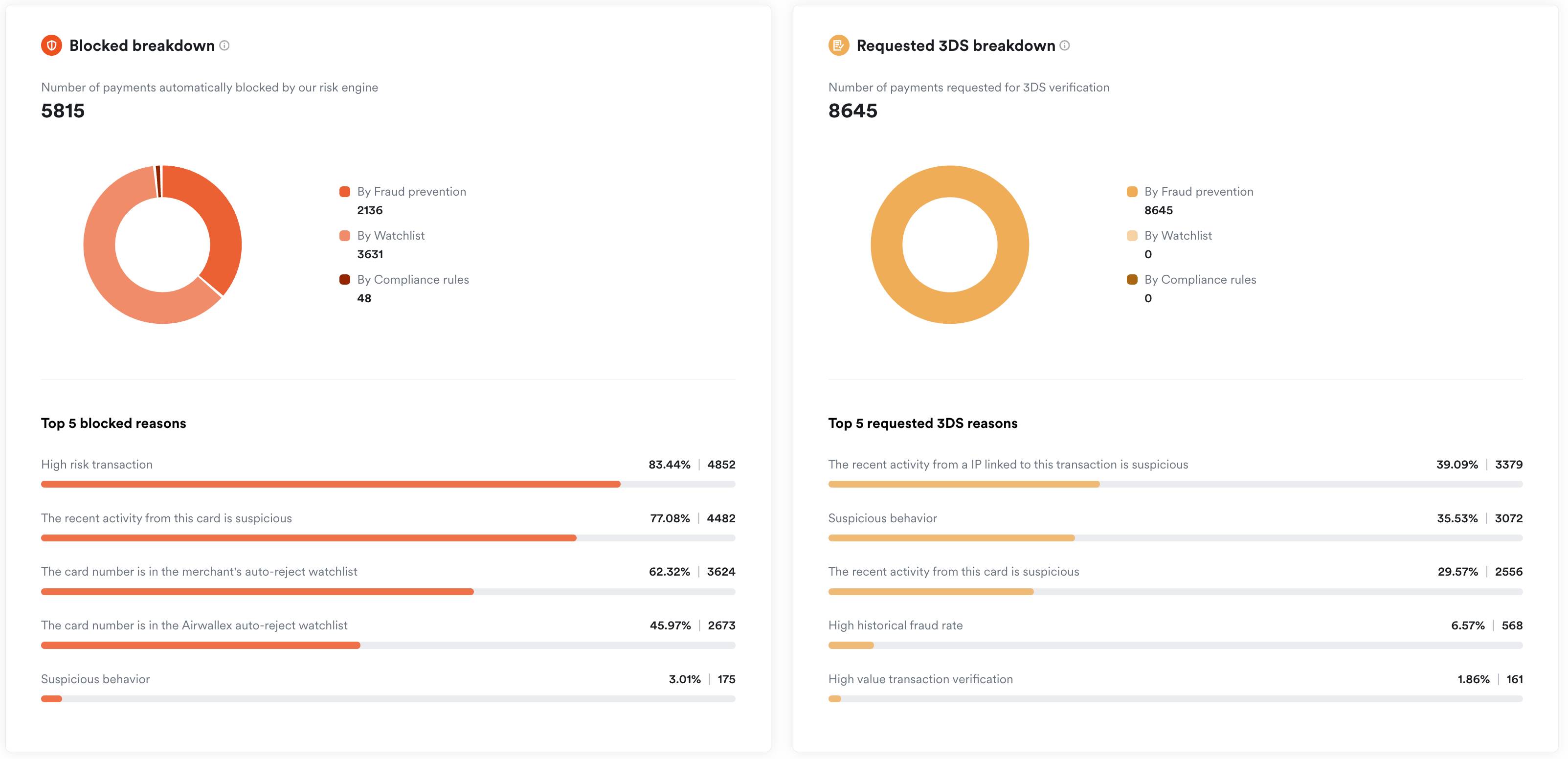Click 3DS By Fraud prevention legend swatch
The height and width of the screenshot is (759, 1568).
(x=1132, y=192)
